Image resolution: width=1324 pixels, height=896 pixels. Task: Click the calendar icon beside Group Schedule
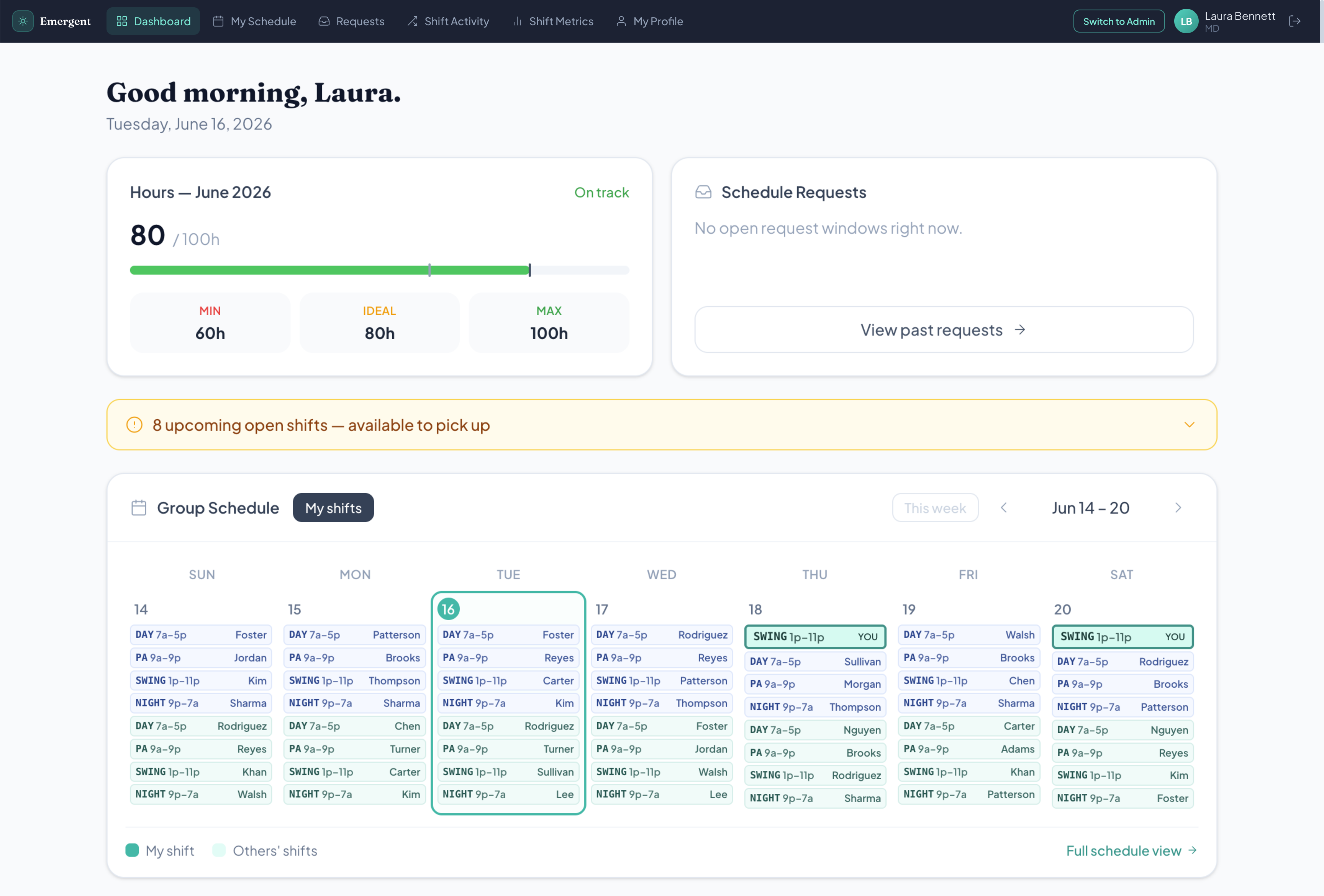click(139, 507)
